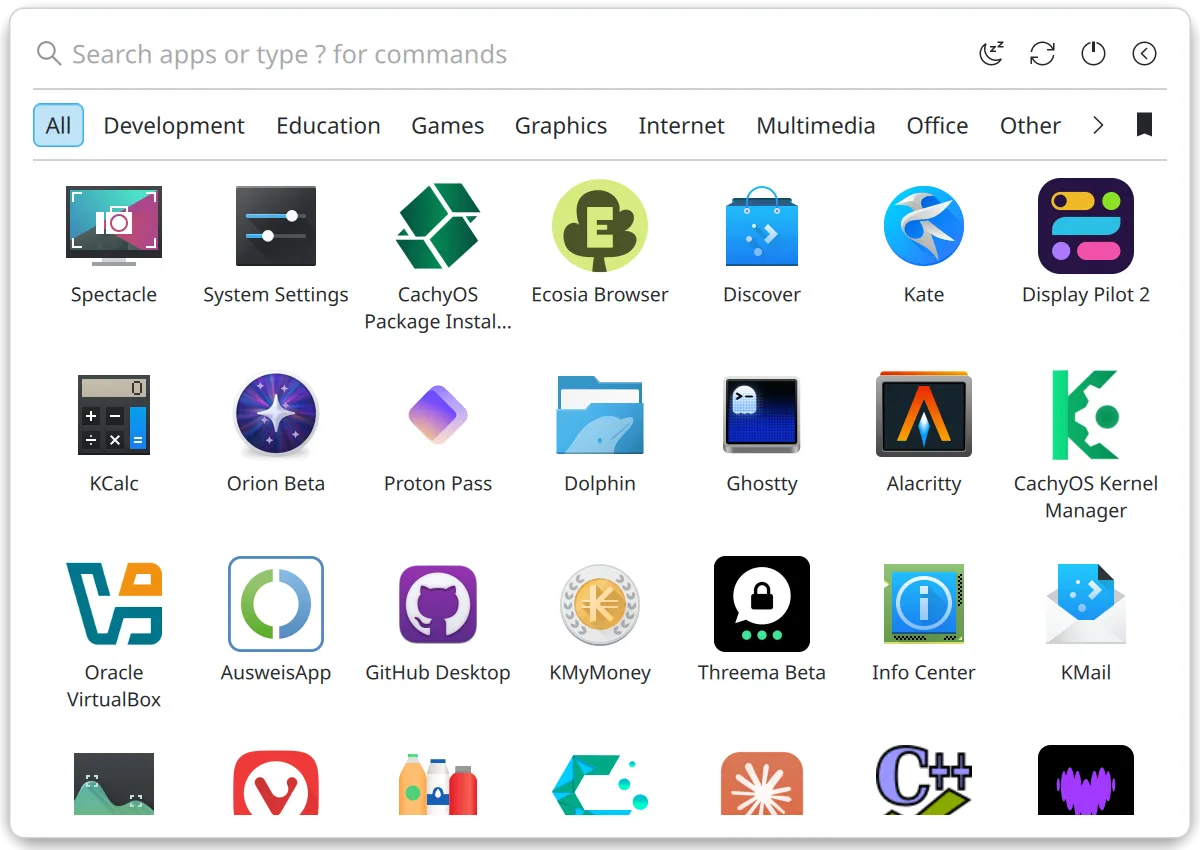This screenshot has width=1200, height=850.
Task: Launch the Bottles app icon
Action: pos(438,785)
